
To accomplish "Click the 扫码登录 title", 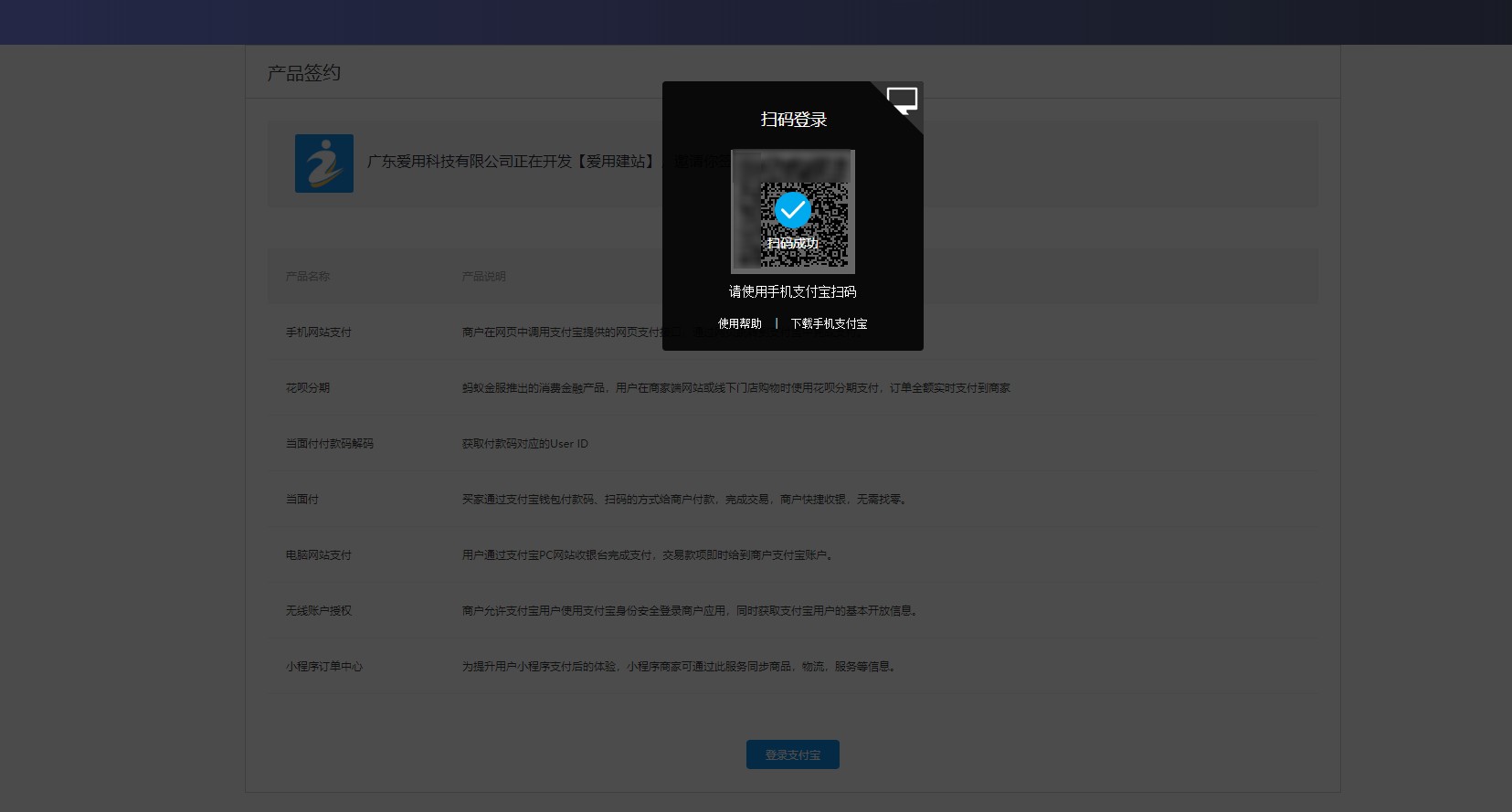I will click(794, 120).
